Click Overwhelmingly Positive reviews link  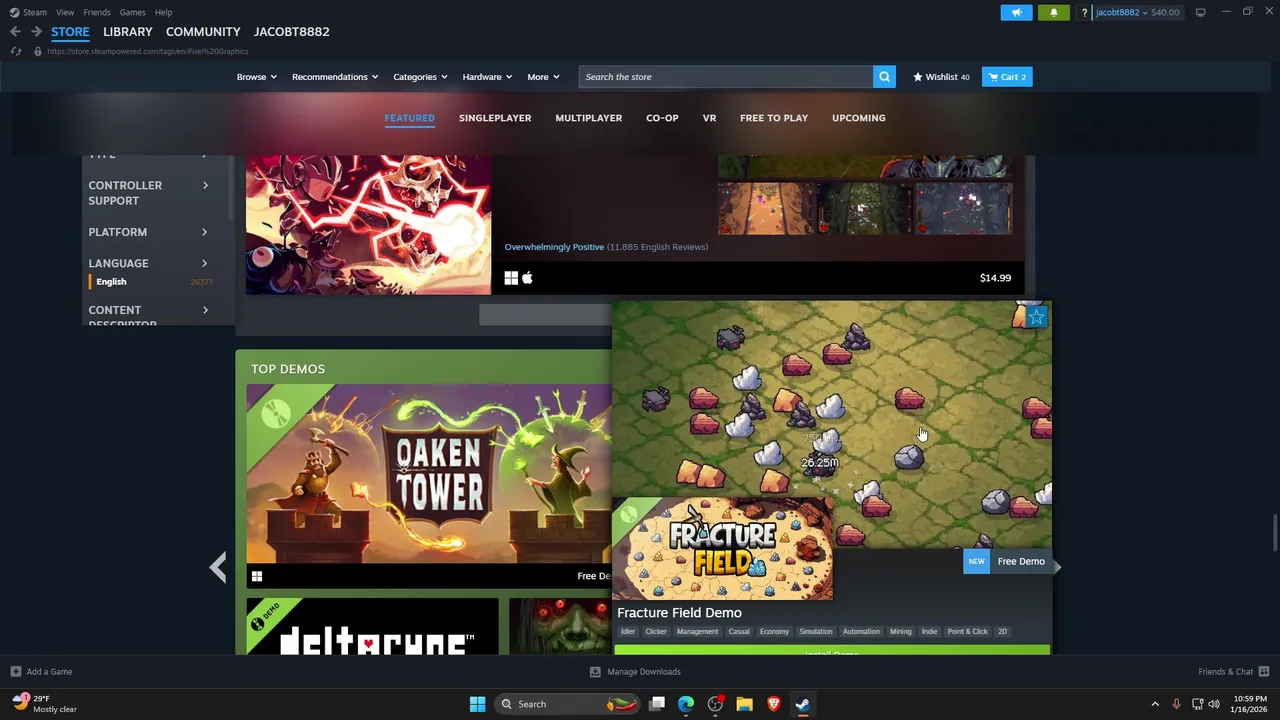click(554, 247)
